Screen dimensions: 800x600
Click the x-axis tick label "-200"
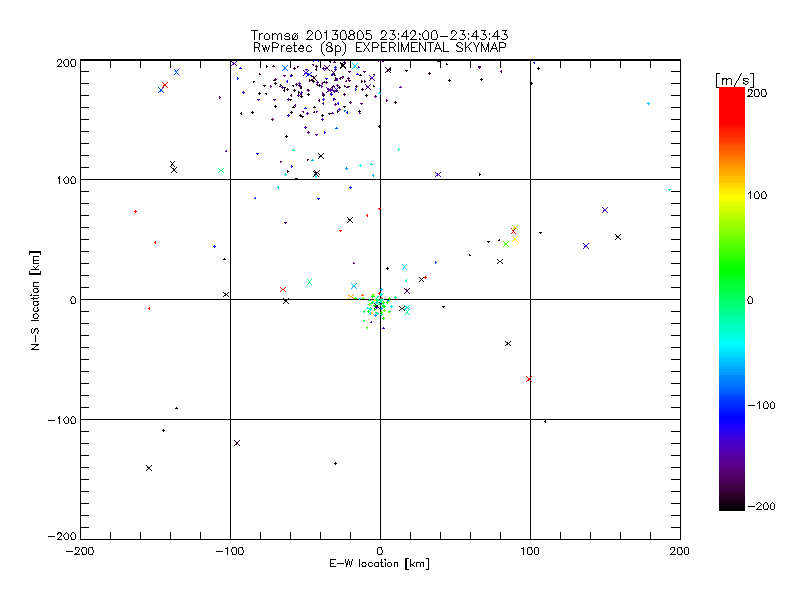click(80, 551)
